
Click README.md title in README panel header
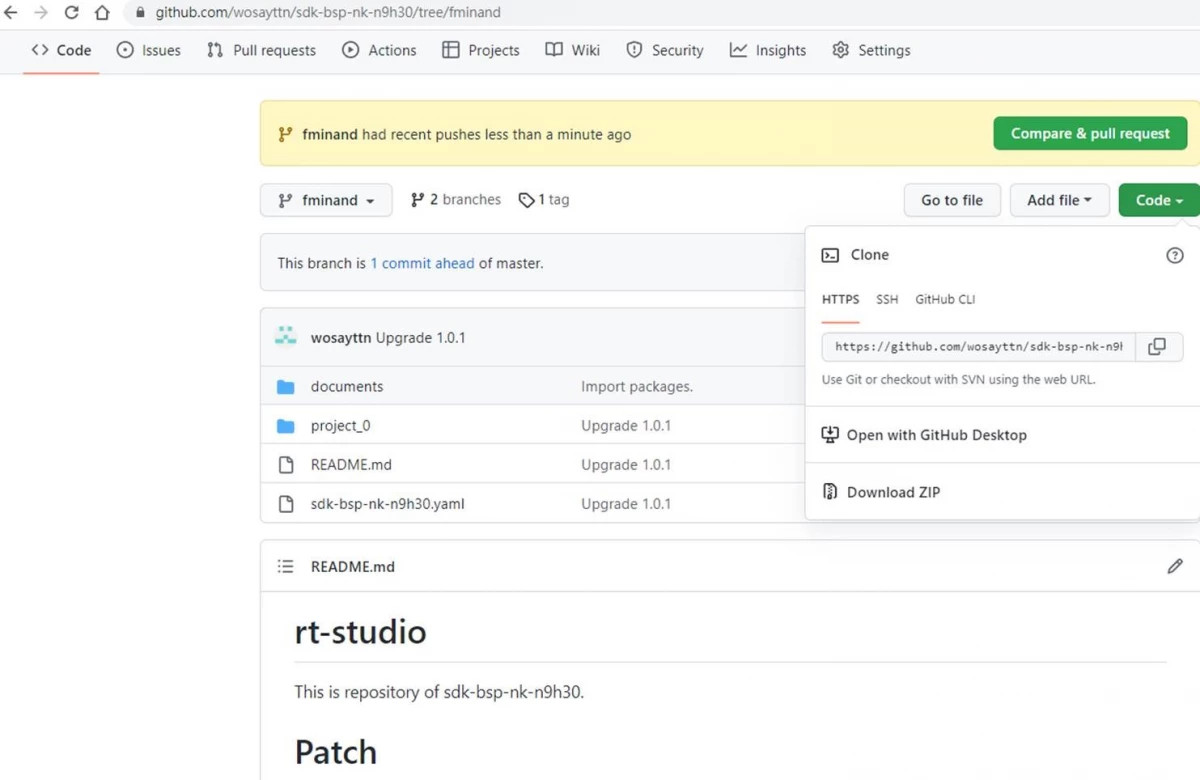[353, 566]
